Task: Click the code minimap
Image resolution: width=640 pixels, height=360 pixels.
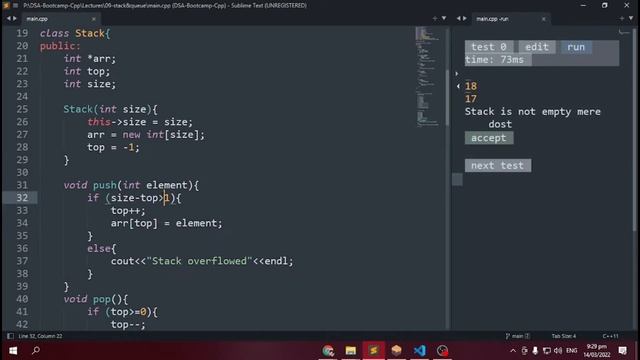Action: coord(427,77)
